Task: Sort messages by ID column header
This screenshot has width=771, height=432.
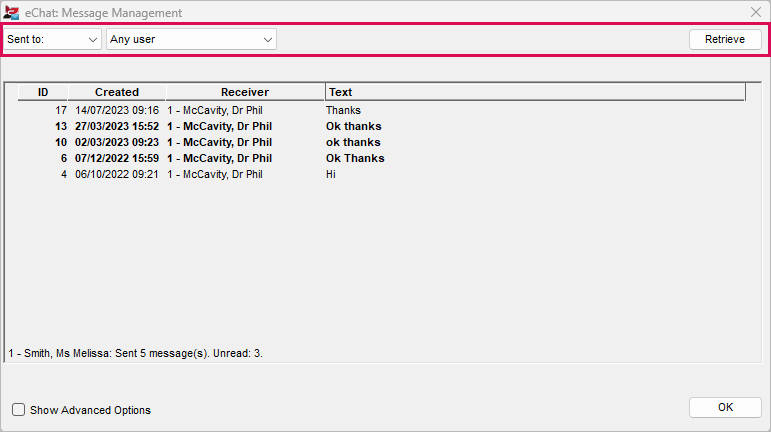Action: coord(43,92)
